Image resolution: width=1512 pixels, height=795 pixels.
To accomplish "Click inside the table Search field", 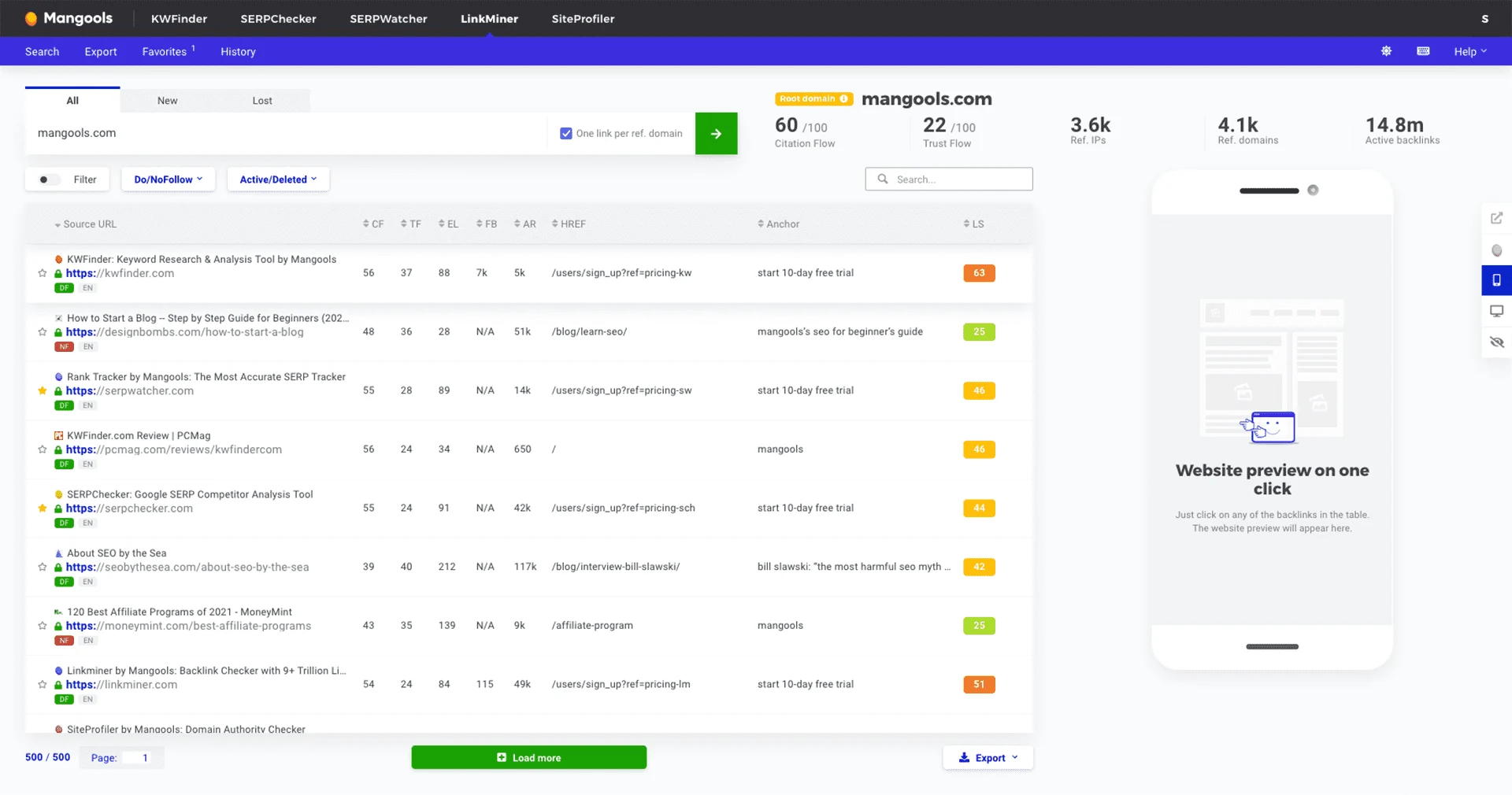I will [949, 179].
